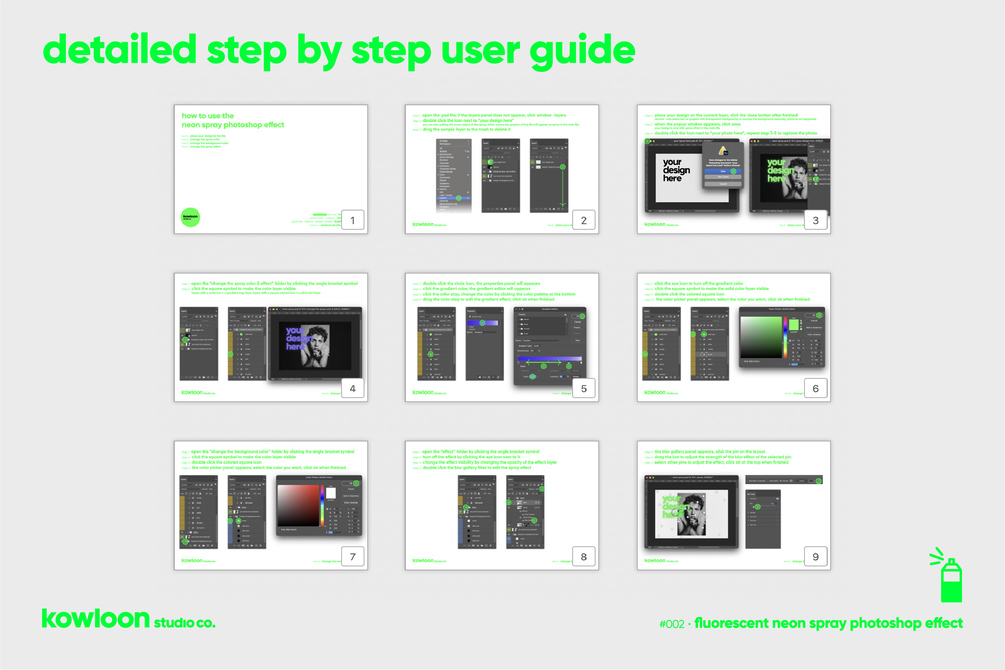Viewport: 1005px width, 670px height.
Task: Click 'fluorescent neon spray photoshop effect' footer text
Action: [829, 623]
